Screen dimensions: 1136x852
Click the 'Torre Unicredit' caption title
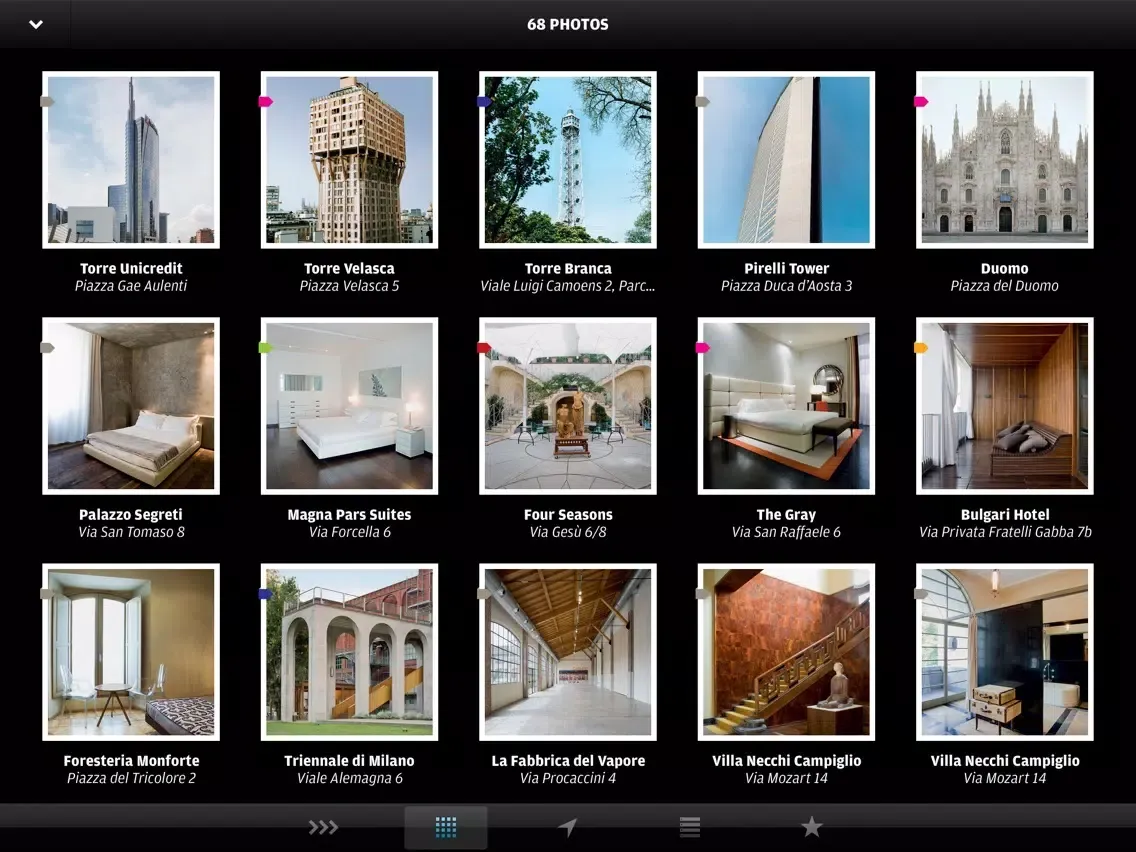pos(131,268)
